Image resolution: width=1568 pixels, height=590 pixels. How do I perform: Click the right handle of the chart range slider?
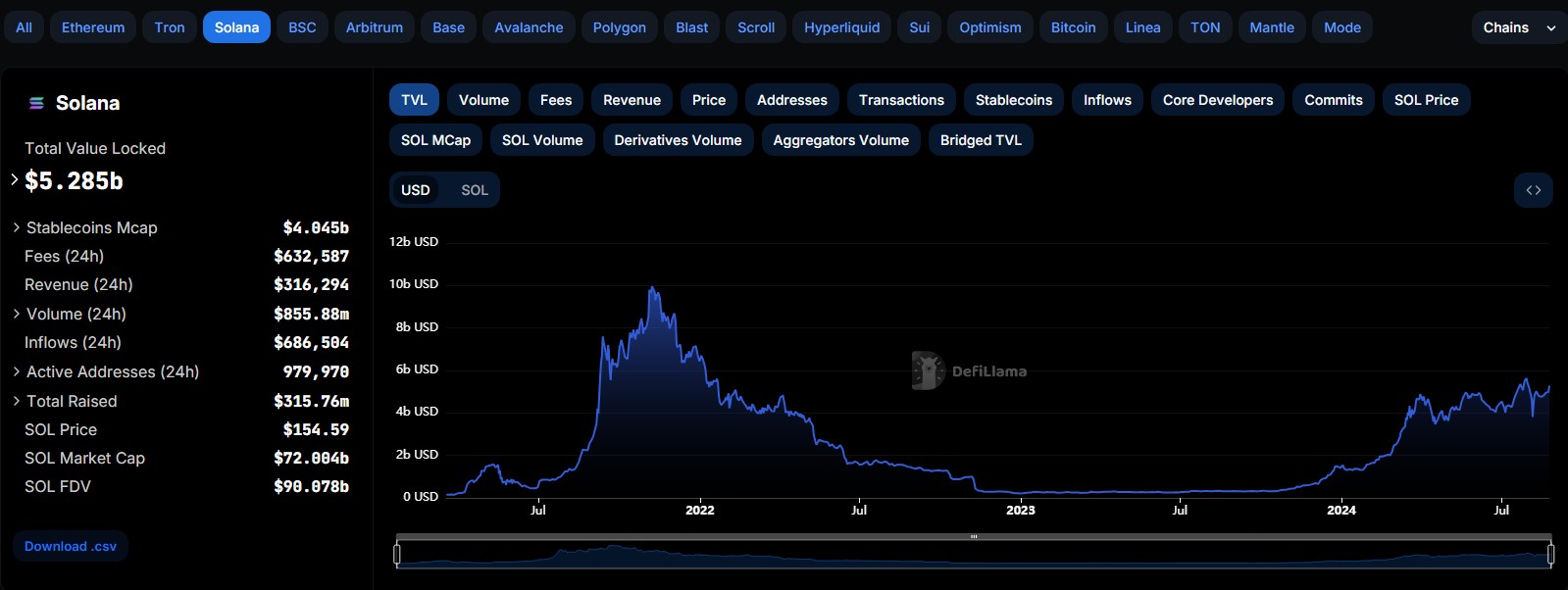pyautogui.click(x=1550, y=555)
